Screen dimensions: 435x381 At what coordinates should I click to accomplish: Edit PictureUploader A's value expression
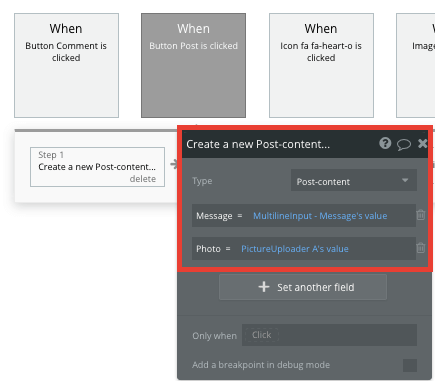tap(295, 249)
